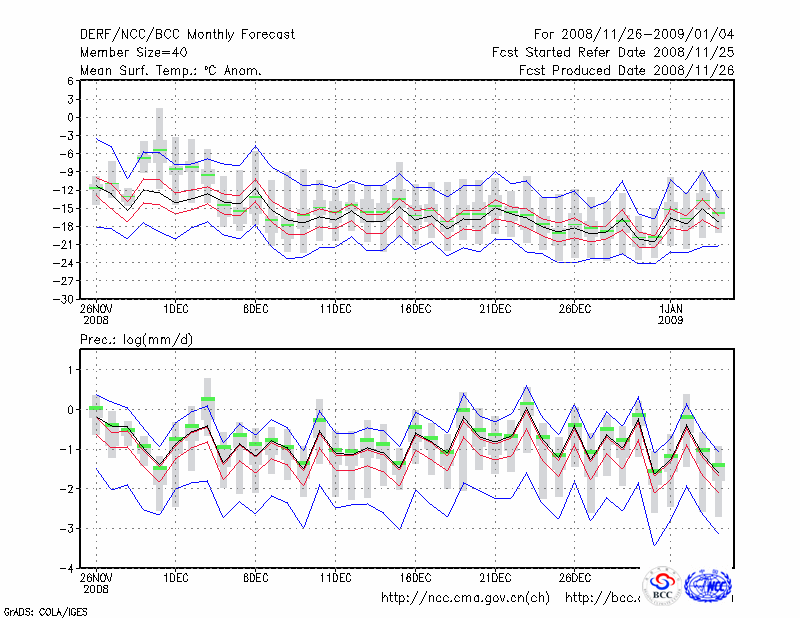
Task: Click the -4 value on precipitation y-axis
Action: click(x=69, y=568)
